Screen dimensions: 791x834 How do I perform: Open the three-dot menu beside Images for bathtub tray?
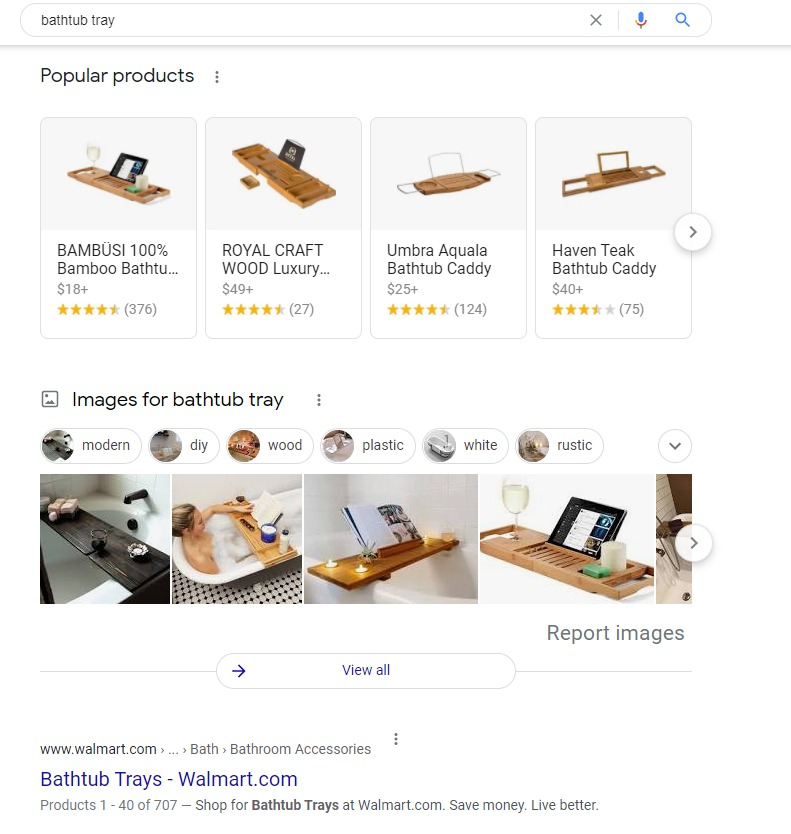coord(318,399)
